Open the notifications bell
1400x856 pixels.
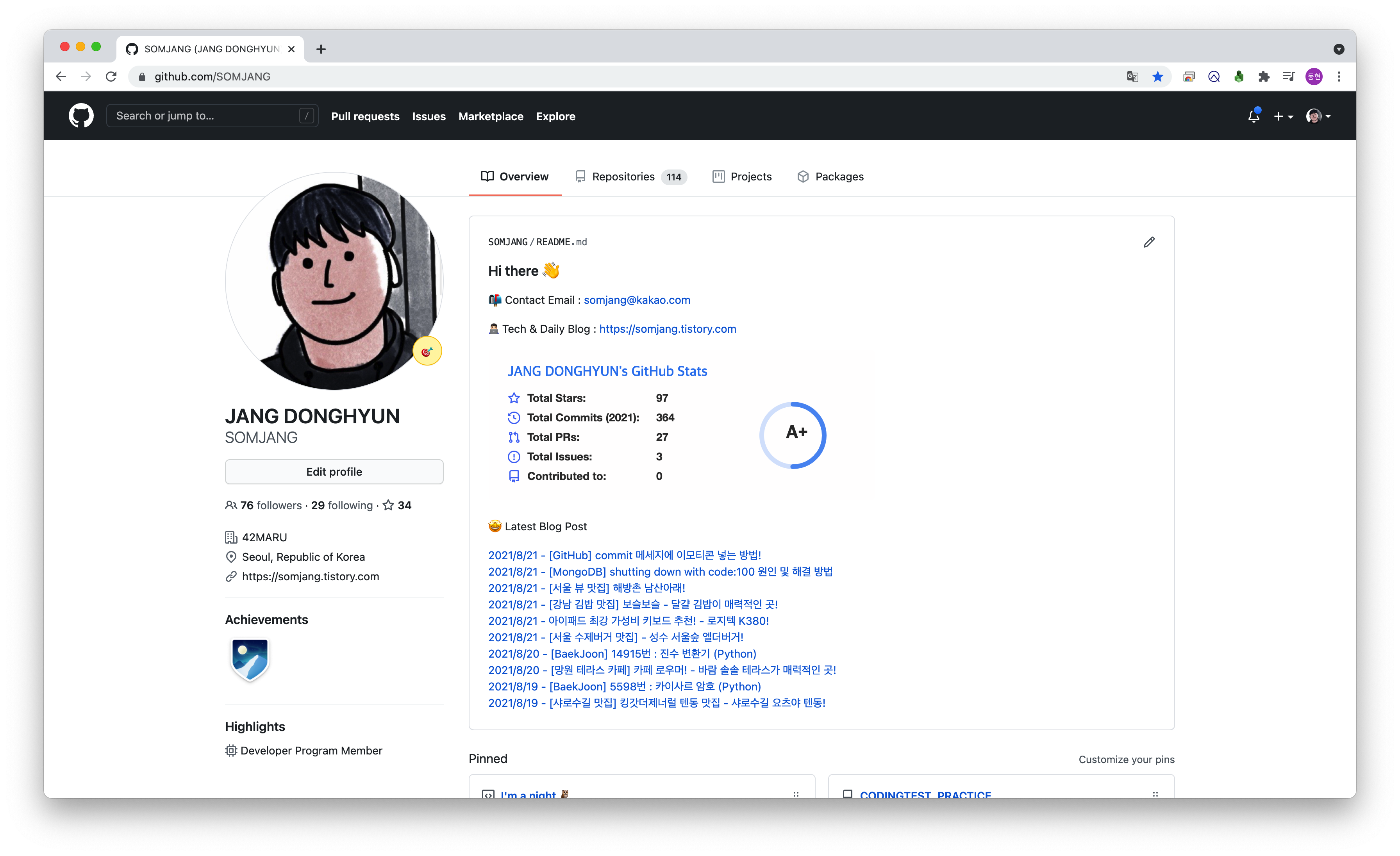click(1253, 116)
